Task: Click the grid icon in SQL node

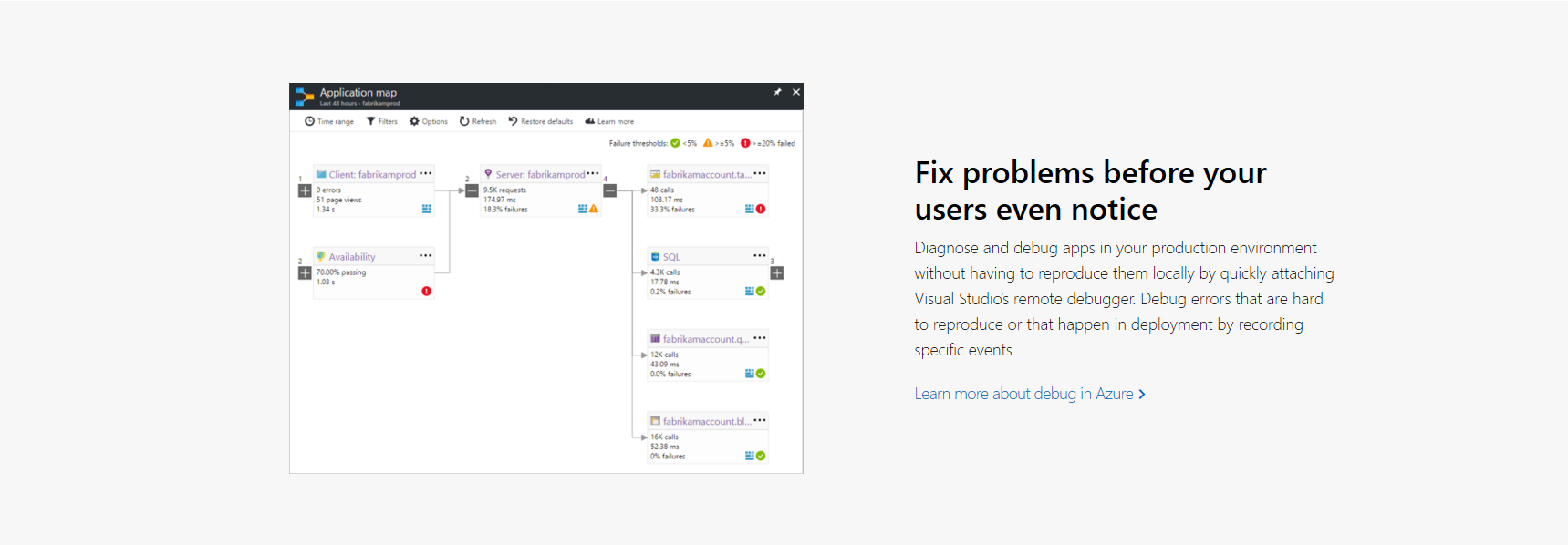Action: tap(750, 292)
